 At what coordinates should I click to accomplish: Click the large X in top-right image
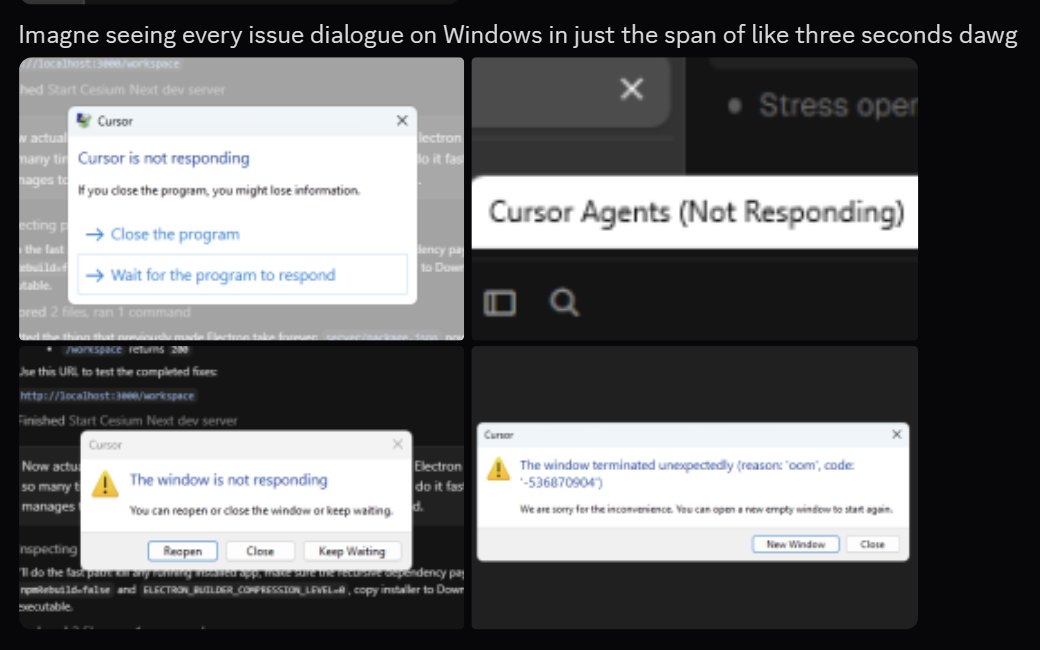pos(631,88)
